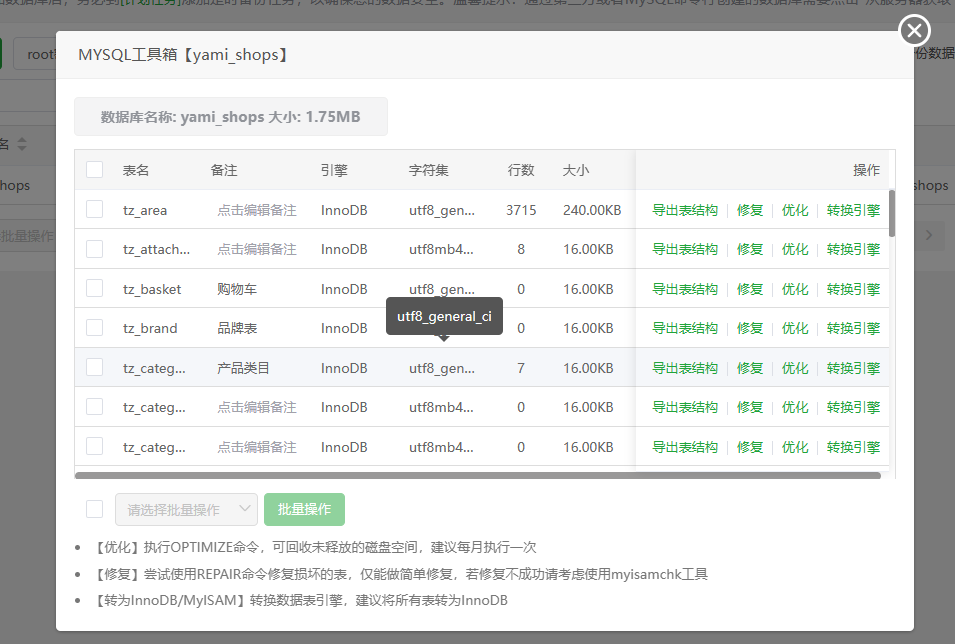This screenshot has height=644, width=955.
Task: Open the 请选择批量操作 dropdown
Action: [x=186, y=509]
